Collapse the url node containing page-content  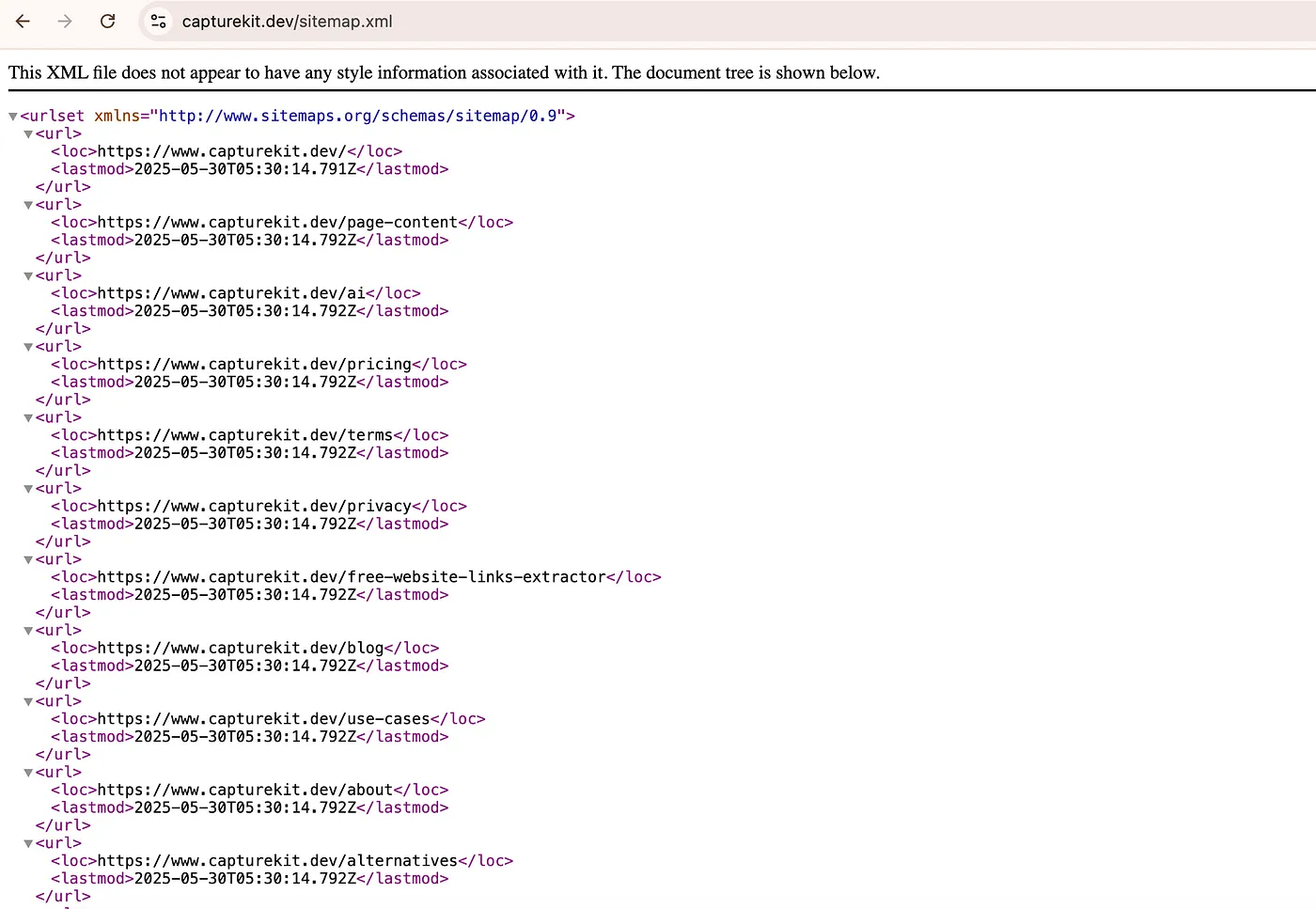28,205
